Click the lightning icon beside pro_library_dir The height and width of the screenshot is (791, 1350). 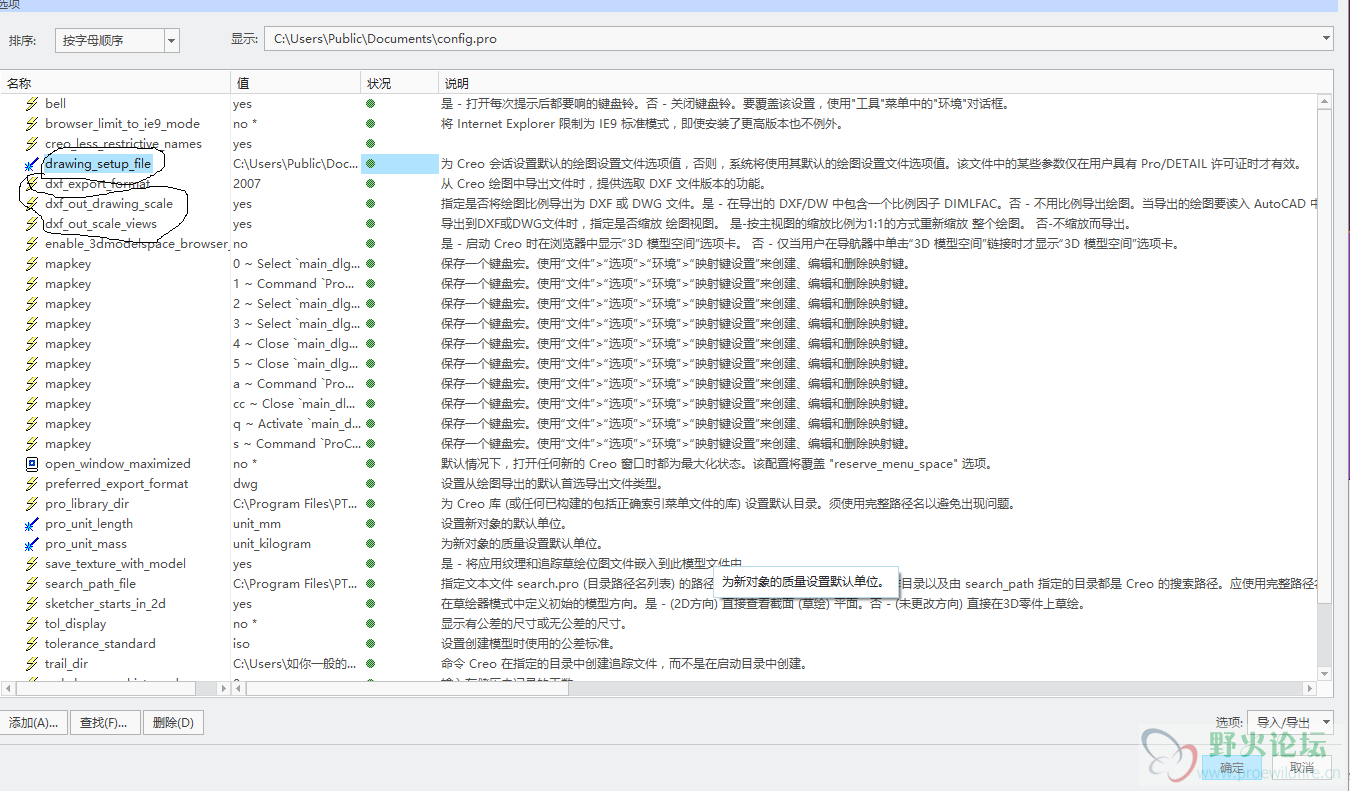coord(32,504)
